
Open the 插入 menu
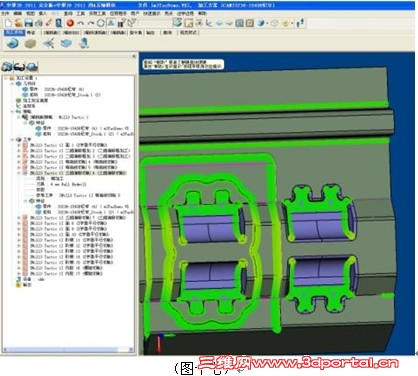tap(43, 13)
